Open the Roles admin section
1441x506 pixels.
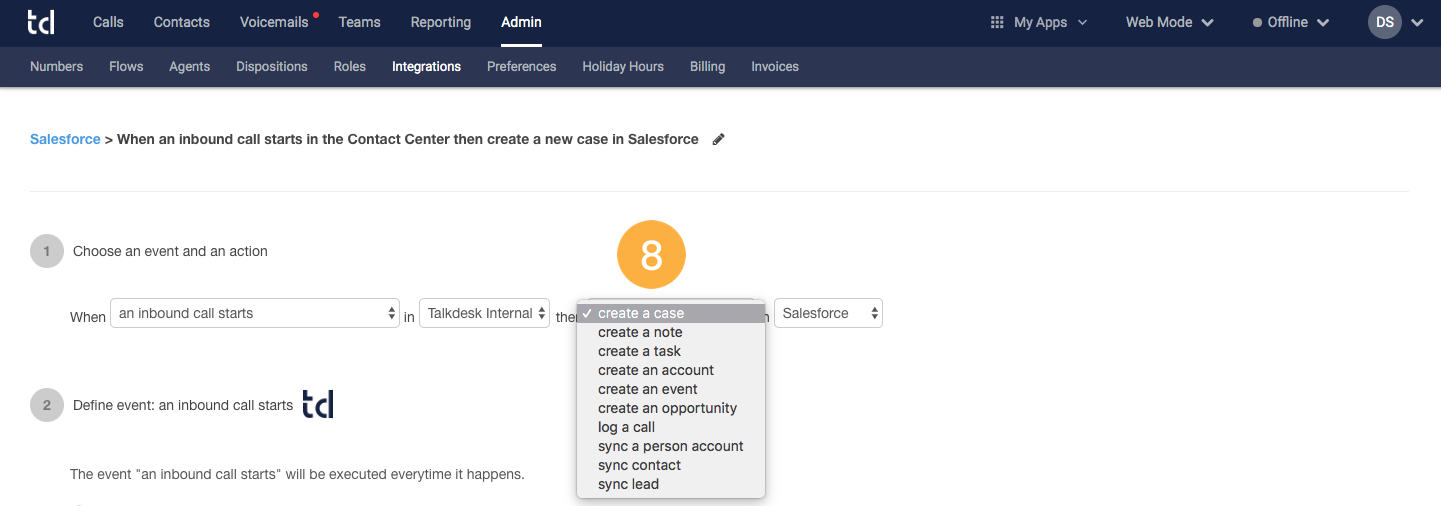350,66
